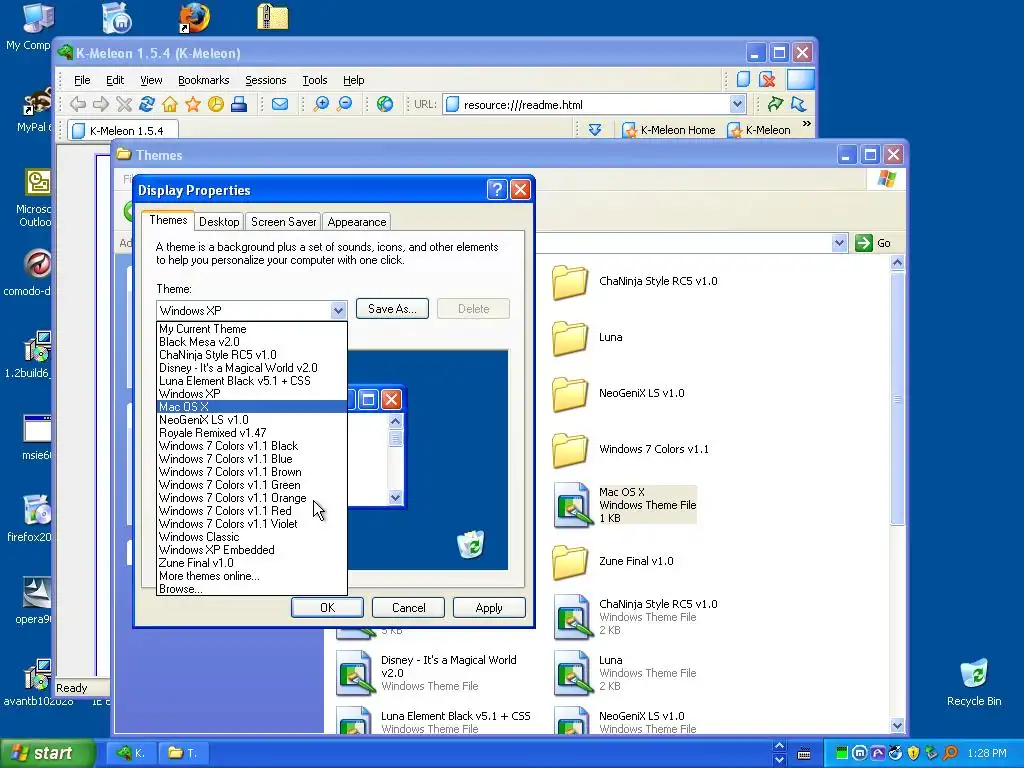Screen dimensions: 1024x768
Task: Zoom in with magnifier plus icon
Action: pos(321,104)
